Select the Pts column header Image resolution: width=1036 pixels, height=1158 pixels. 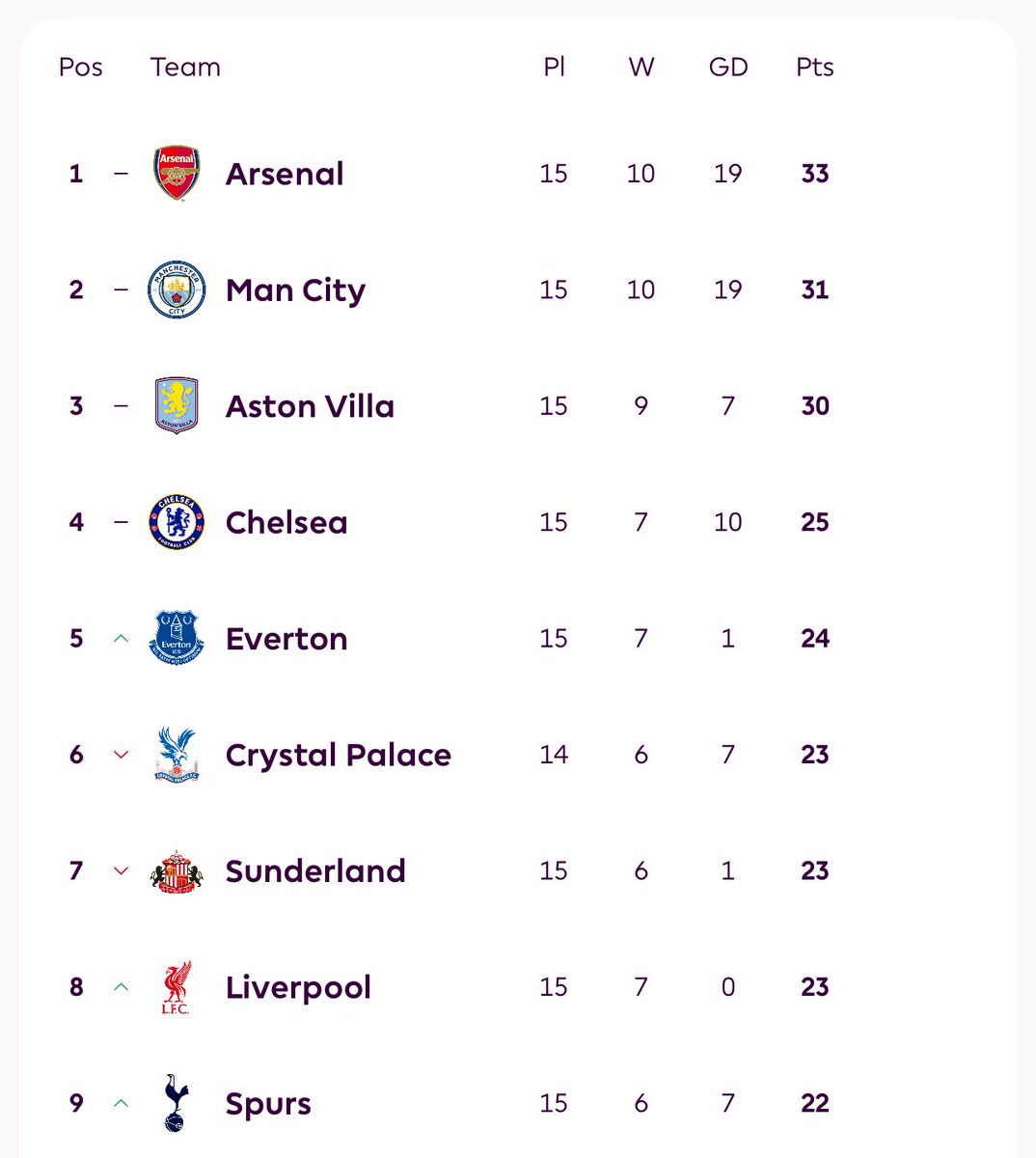point(815,68)
